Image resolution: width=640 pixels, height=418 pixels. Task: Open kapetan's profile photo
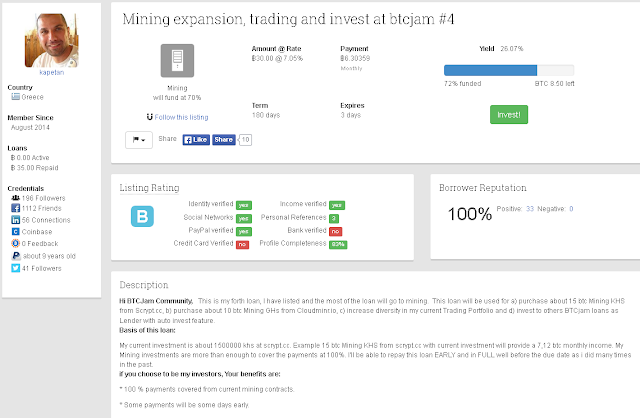(51, 40)
